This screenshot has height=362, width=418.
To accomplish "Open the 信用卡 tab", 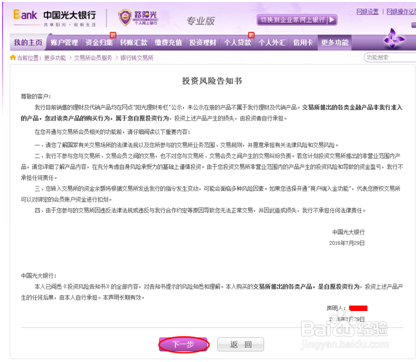I will 303,43.
